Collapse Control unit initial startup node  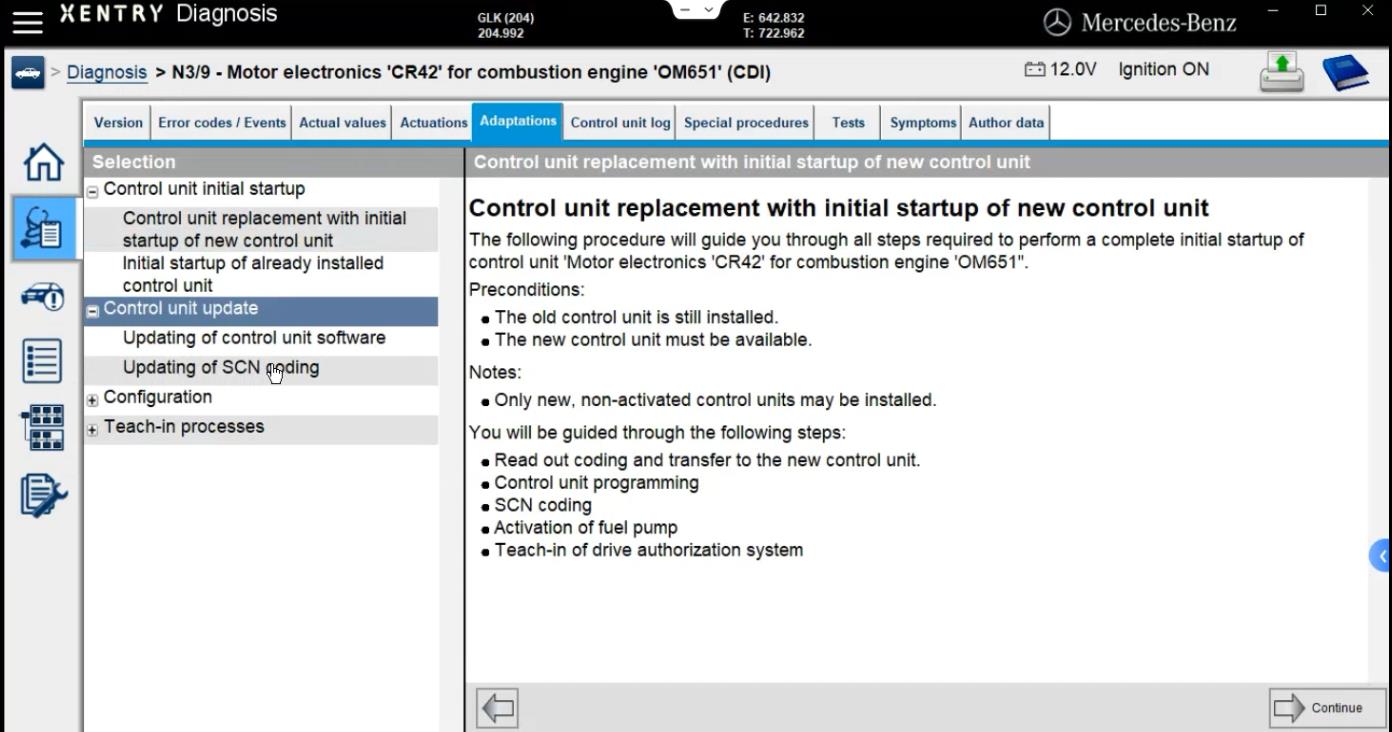pyautogui.click(x=93, y=191)
